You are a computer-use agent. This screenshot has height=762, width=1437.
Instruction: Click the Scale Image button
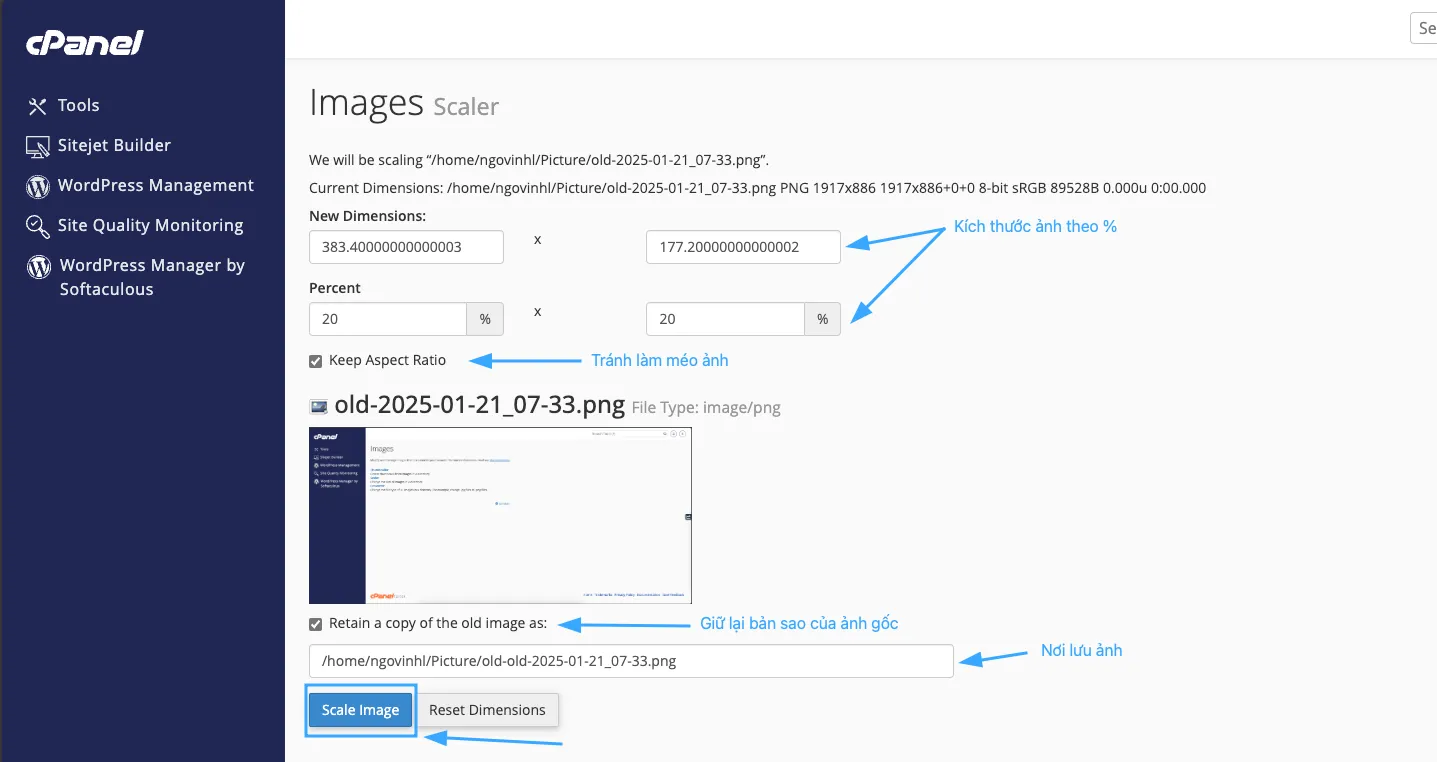pos(360,710)
